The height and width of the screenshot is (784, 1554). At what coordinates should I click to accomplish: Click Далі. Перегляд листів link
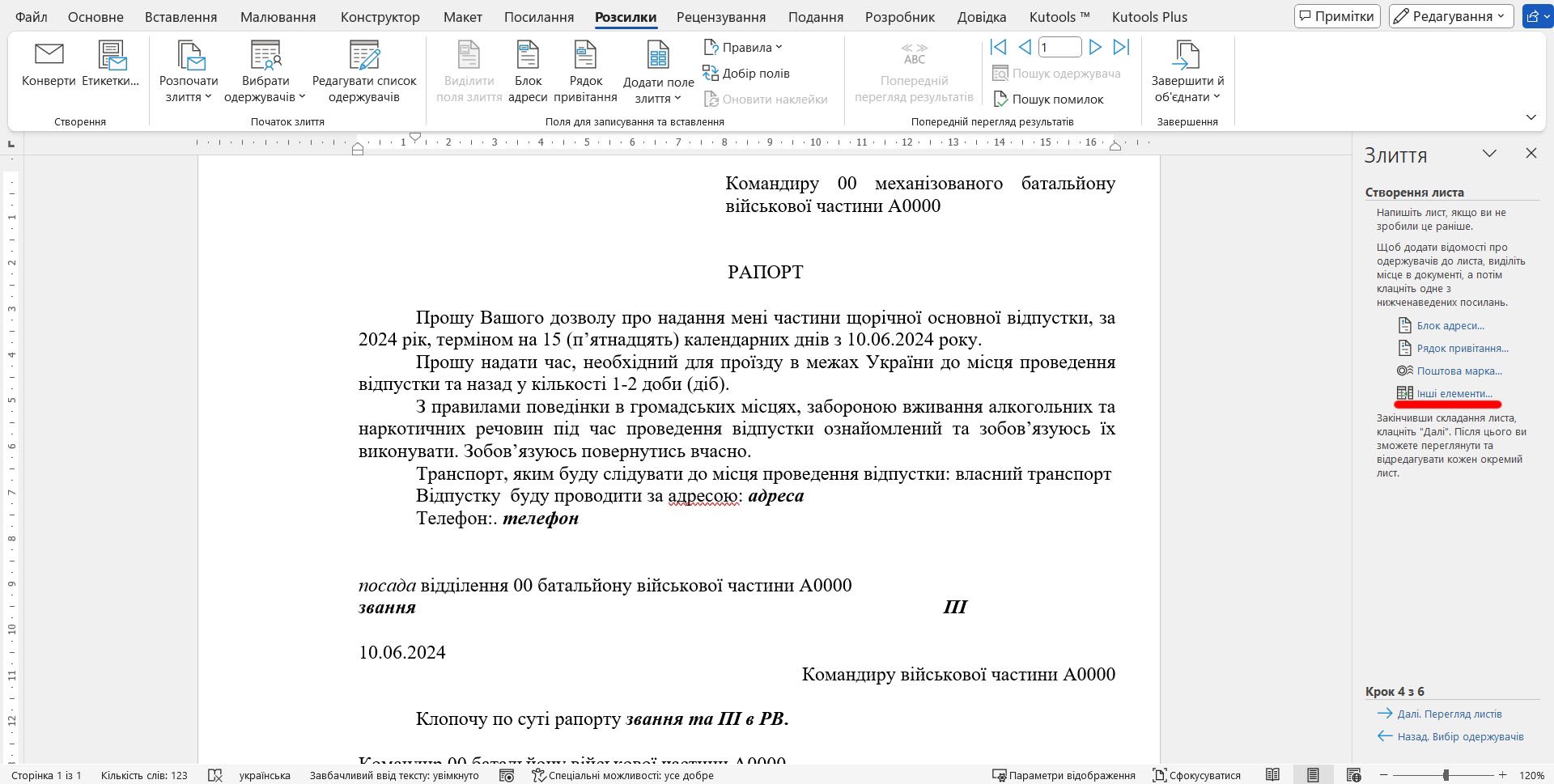coord(1450,714)
